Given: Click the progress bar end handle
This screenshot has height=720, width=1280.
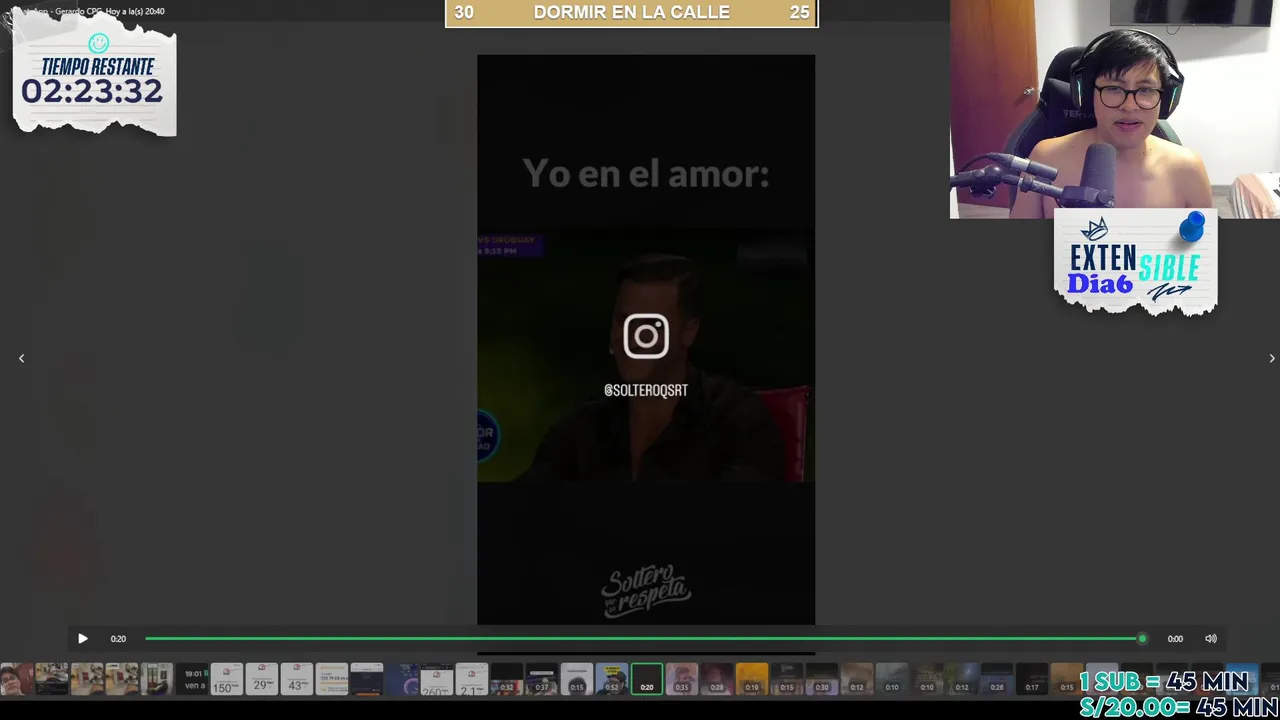Looking at the screenshot, I should (1142, 638).
